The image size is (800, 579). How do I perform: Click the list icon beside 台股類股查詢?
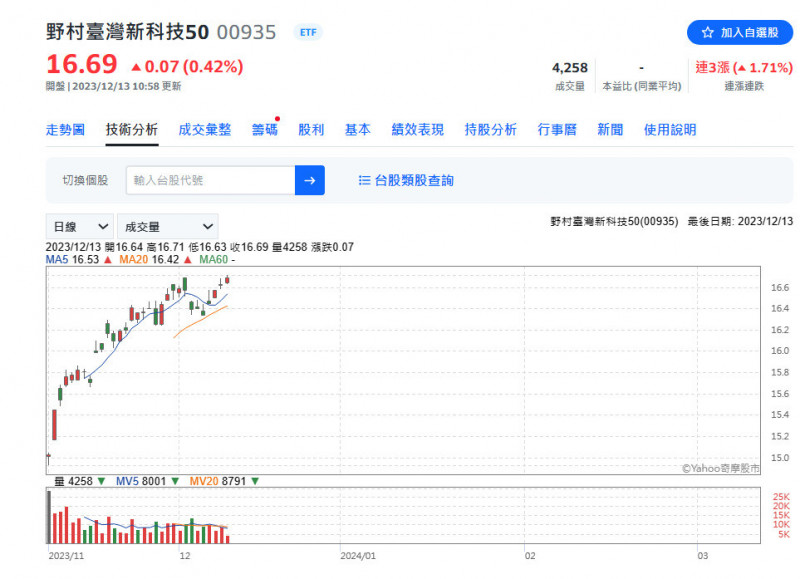[x=364, y=181]
